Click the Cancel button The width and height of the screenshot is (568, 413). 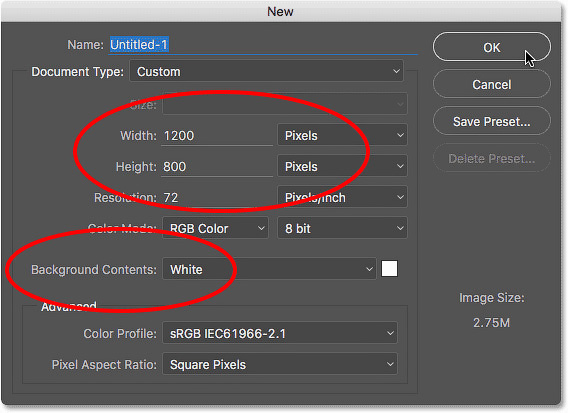coord(492,84)
